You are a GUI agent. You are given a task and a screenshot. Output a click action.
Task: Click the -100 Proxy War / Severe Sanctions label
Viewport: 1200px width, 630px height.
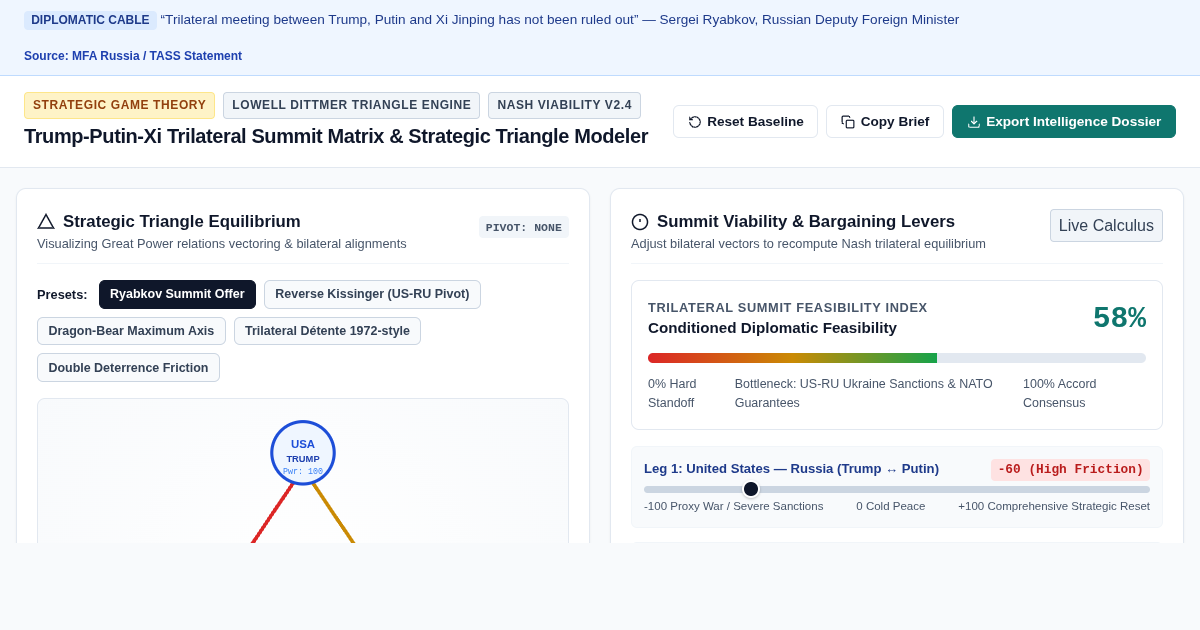coord(734,506)
